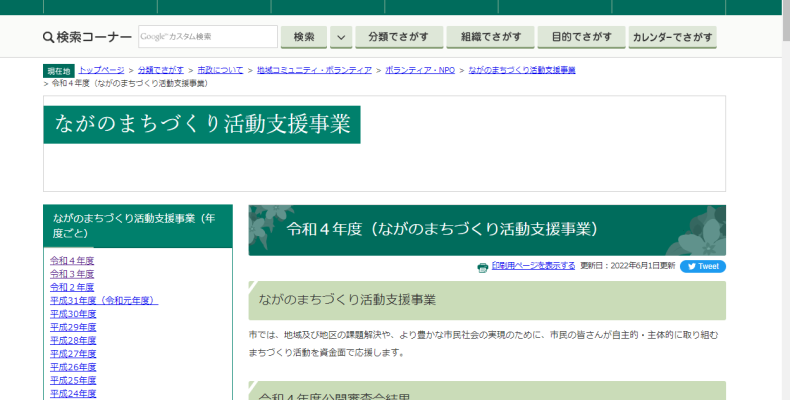Click the magnifying glass search icon

pyautogui.click(x=48, y=38)
